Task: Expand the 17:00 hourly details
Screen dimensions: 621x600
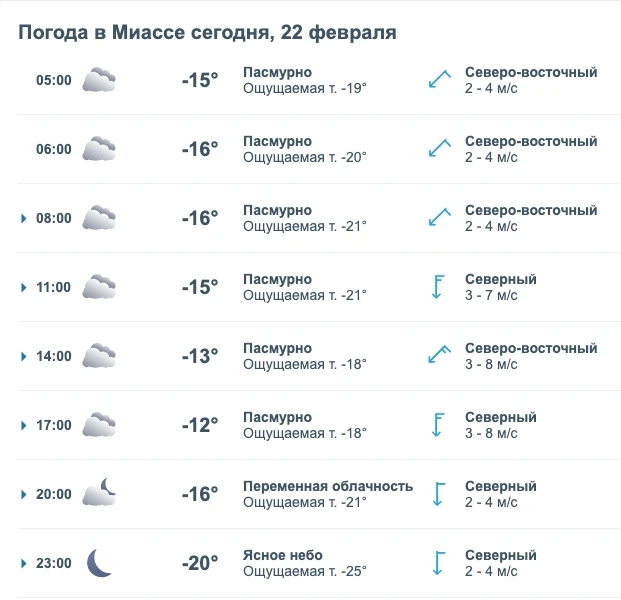Action: tap(24, 425)
